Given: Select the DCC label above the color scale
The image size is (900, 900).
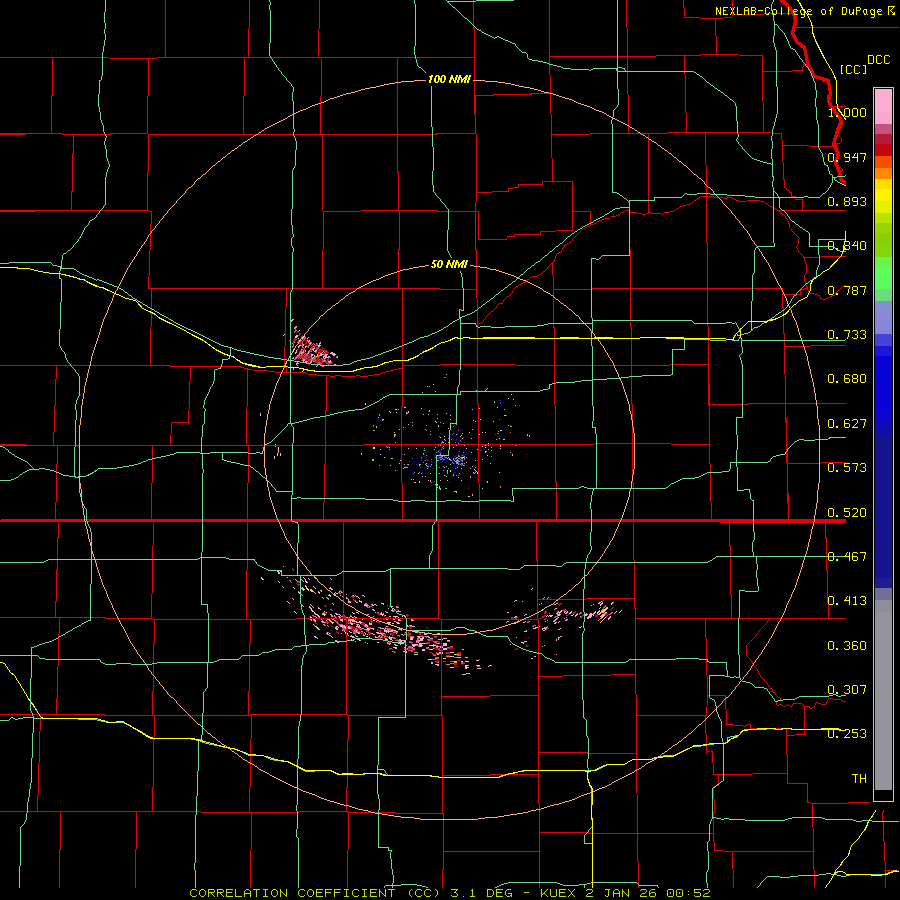Looking at the screenshot, I should pos(878,60).
